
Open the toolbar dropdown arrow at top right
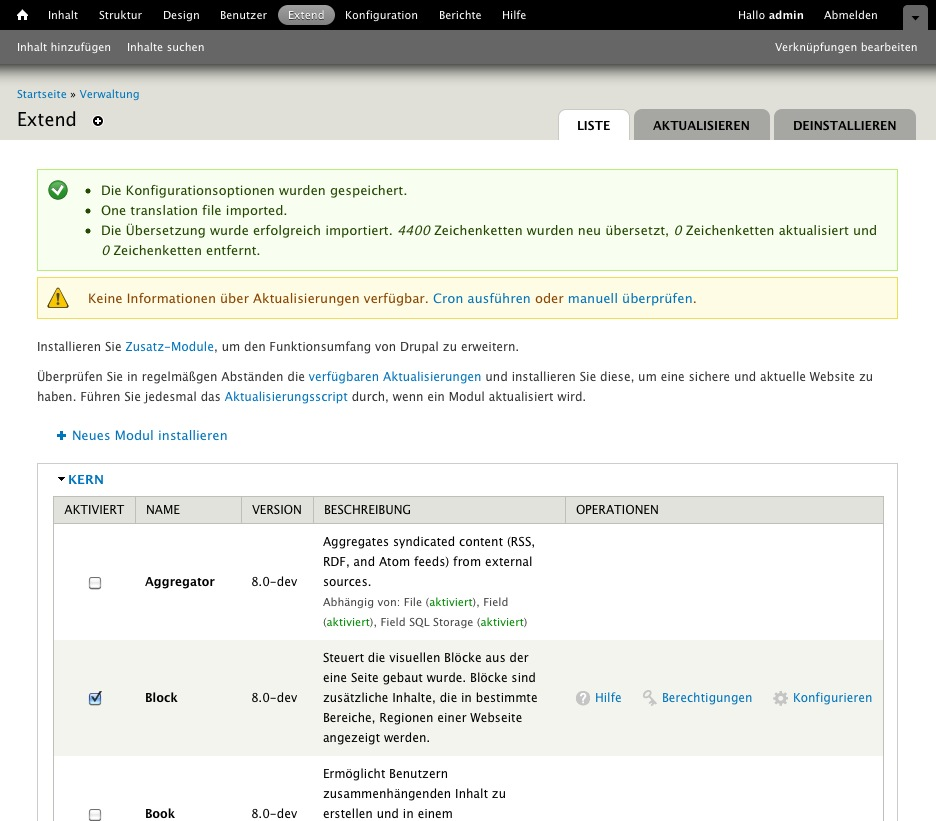click(915, 18)
